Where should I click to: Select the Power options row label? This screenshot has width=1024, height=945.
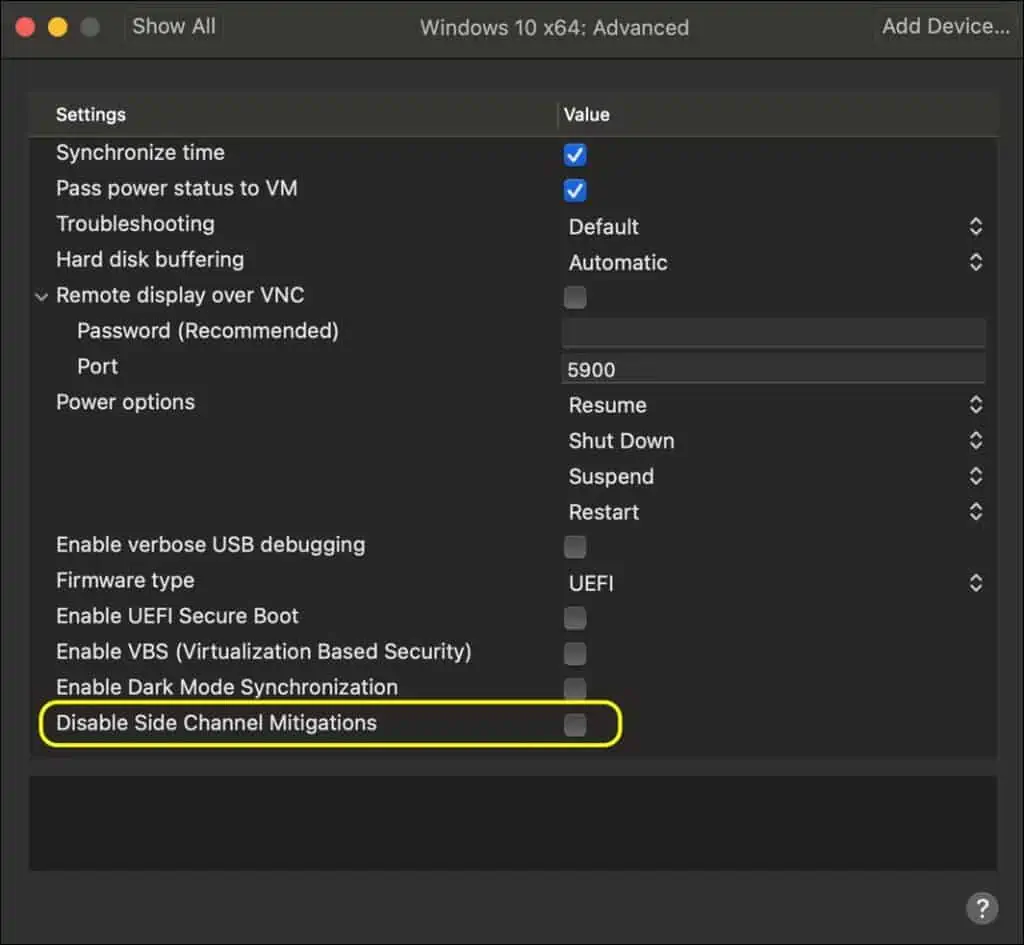coord(125,402)
